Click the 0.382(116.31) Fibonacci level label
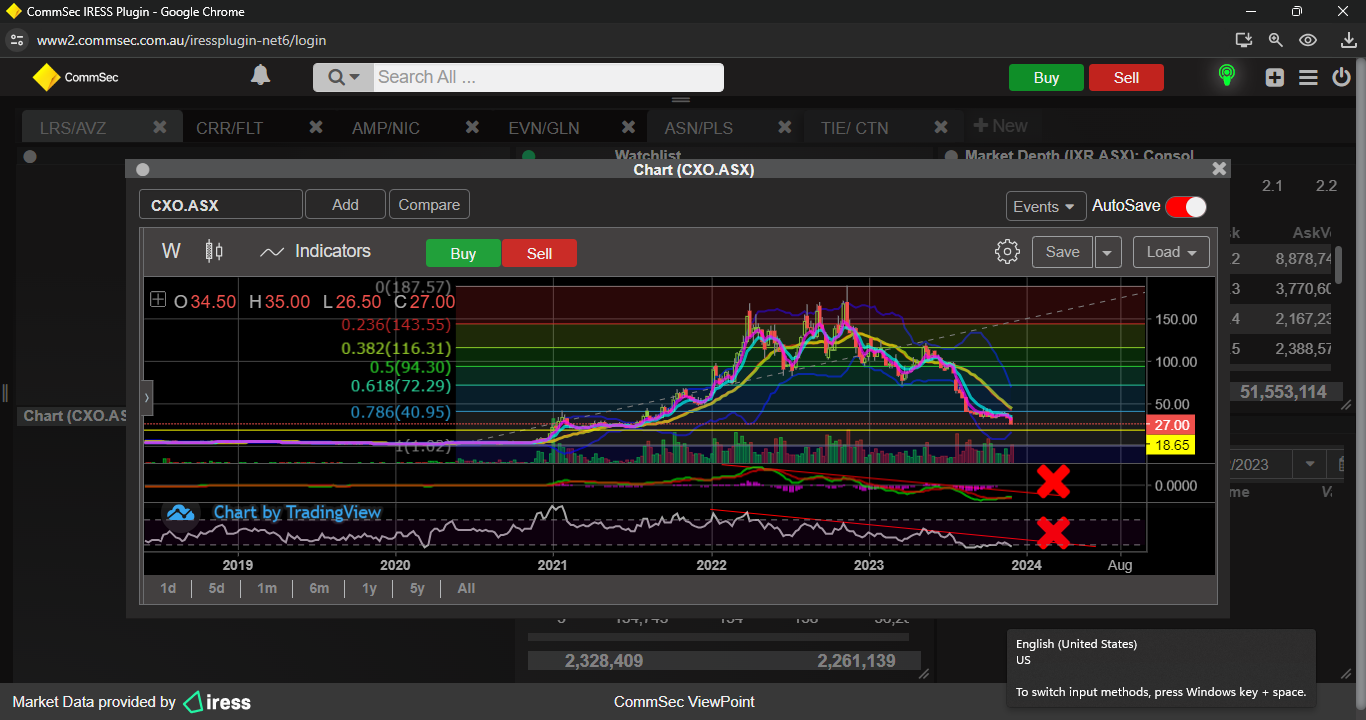1366x720 pixels. click(396, 349)
